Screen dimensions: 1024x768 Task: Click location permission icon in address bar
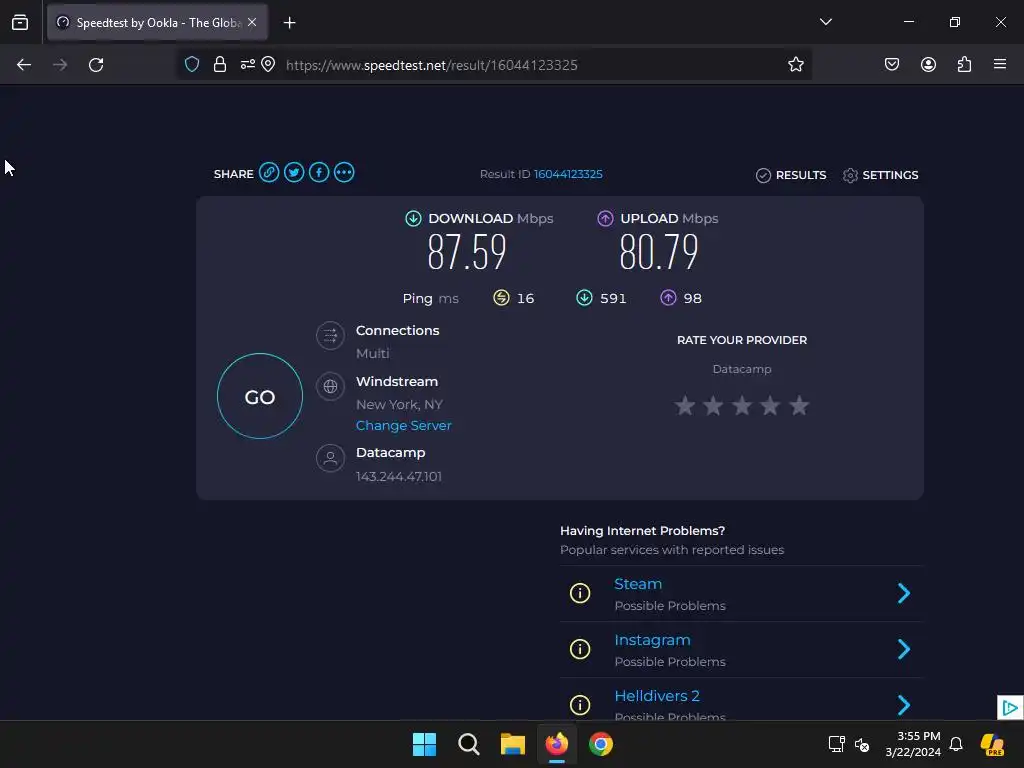268,64
